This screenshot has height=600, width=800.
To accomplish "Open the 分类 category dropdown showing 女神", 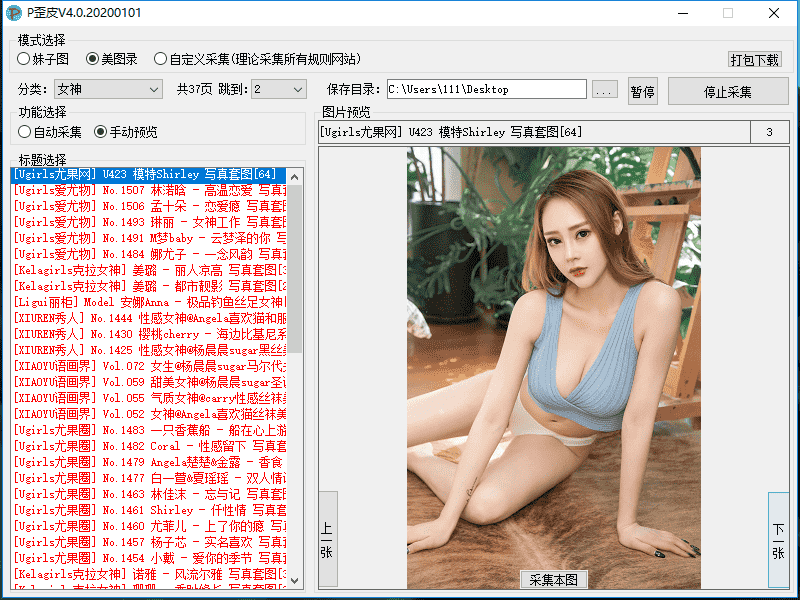I will click(108, 89).
